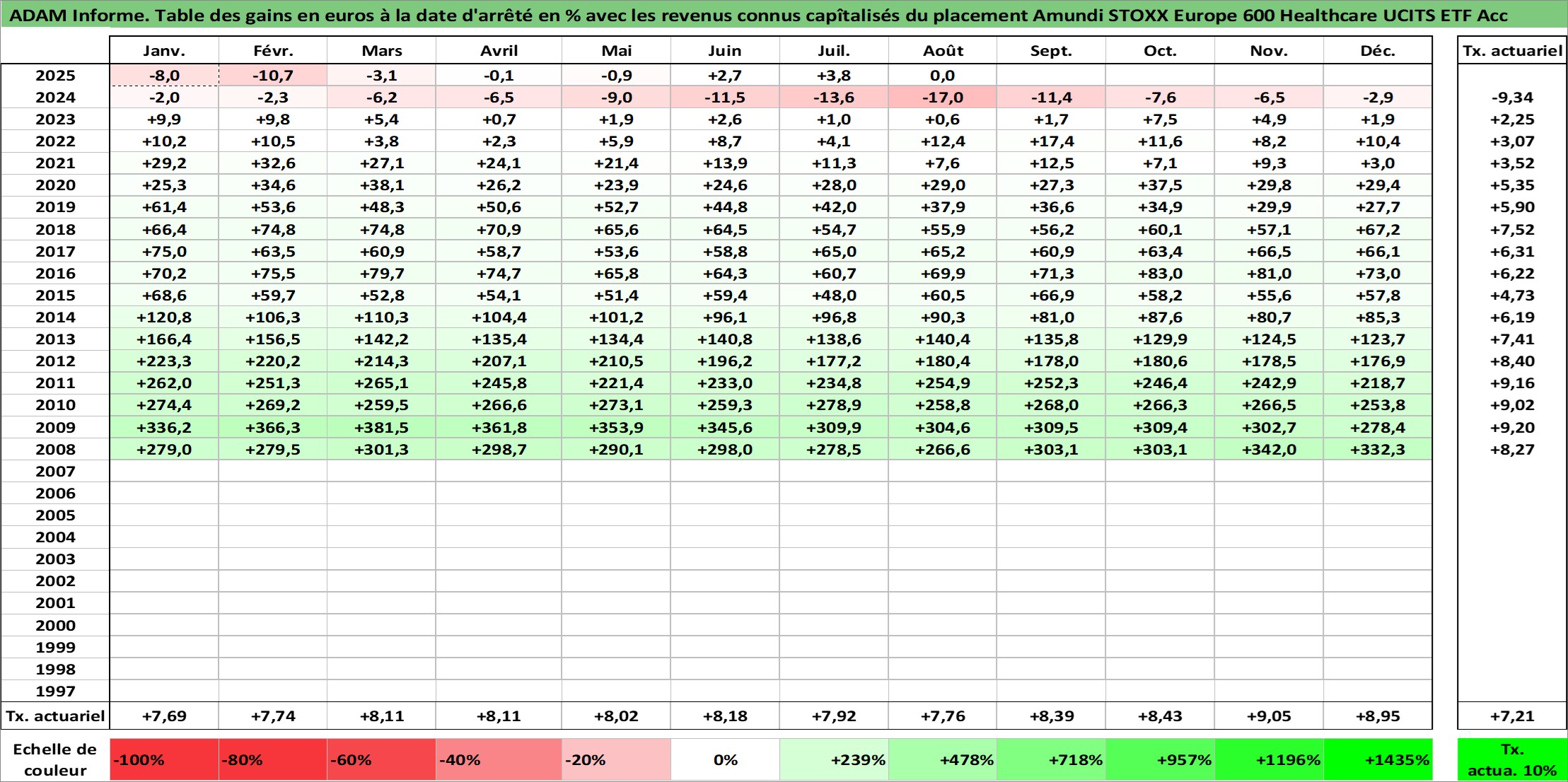Select the +239% light green swatch
The image size is (1568, 782).
click(x=834, y=760)
